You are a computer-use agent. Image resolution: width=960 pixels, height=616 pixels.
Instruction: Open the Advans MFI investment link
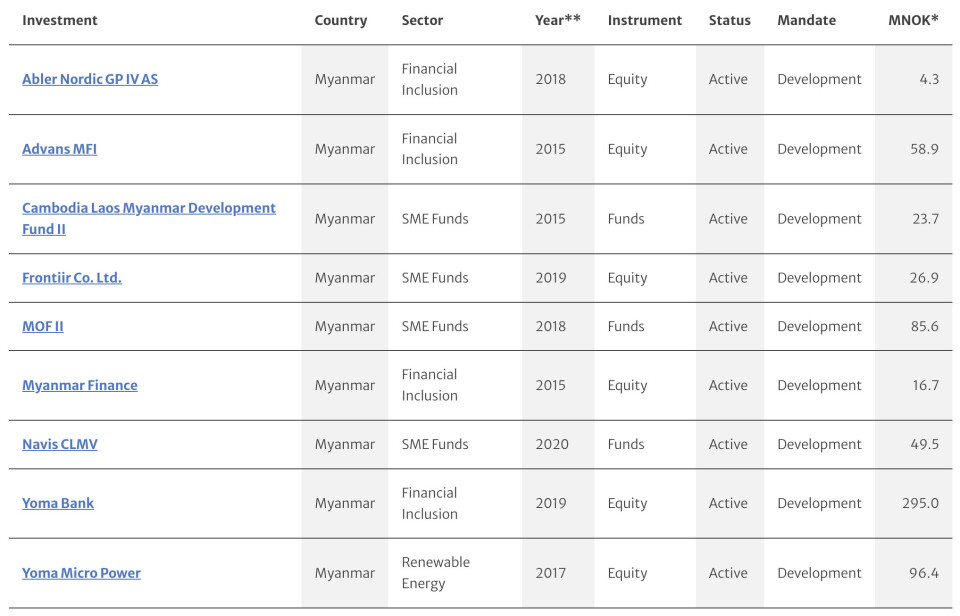coord(59,149)
